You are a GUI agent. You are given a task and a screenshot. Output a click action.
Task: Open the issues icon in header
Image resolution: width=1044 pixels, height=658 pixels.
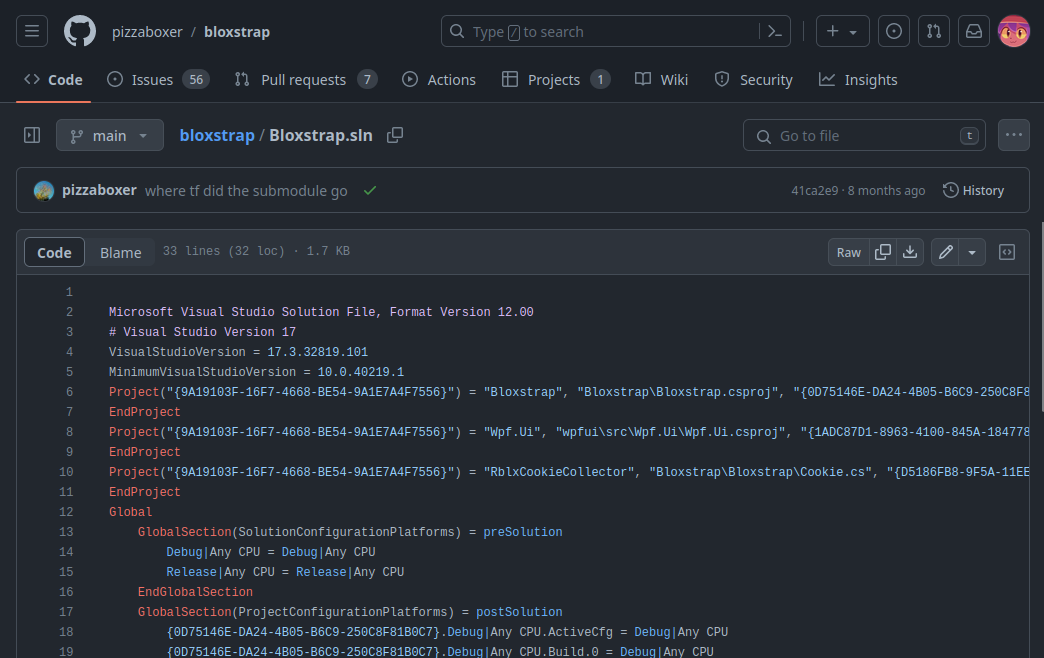[x=894, y=32]
